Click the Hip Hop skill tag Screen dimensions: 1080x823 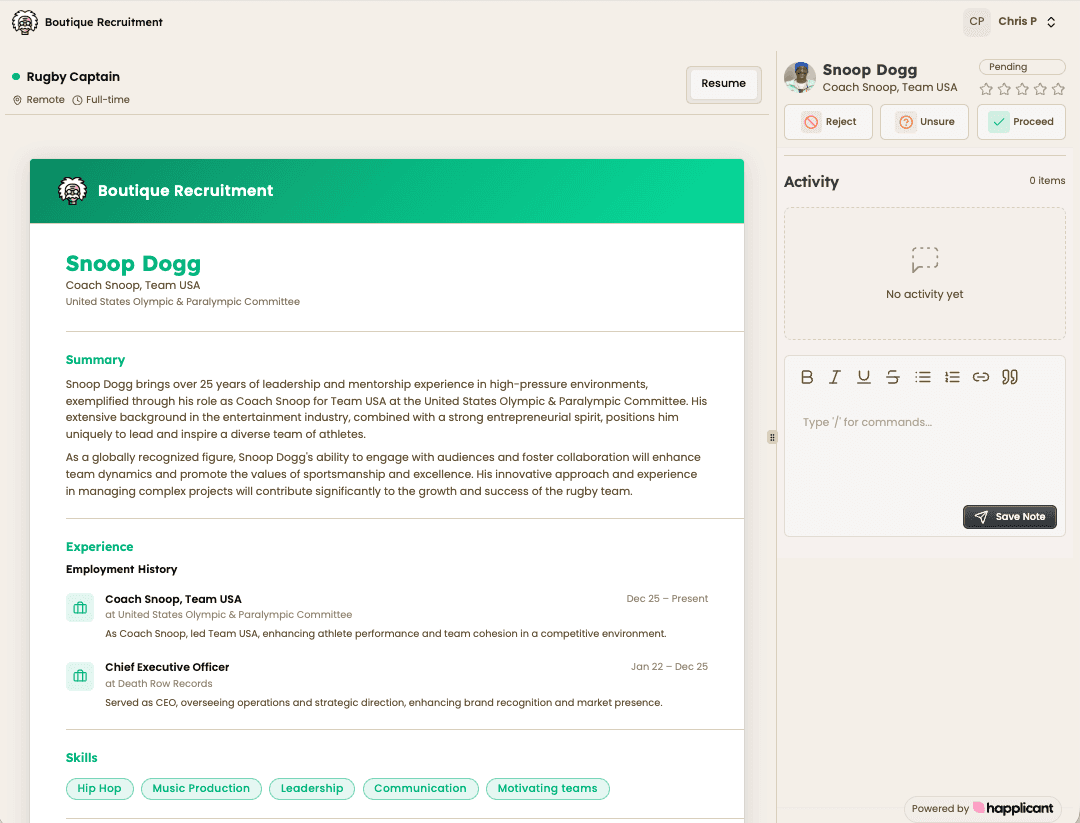pos(99,789)
